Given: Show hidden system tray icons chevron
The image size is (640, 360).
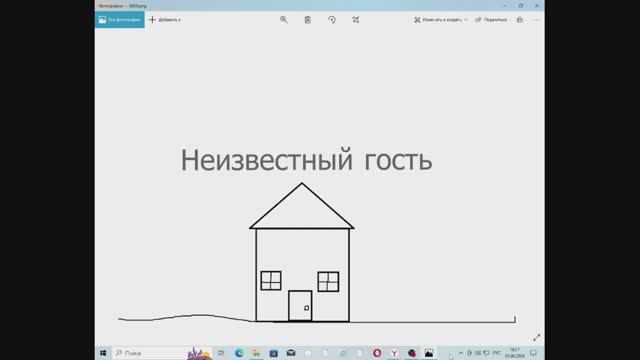Looking at the screenshot, I should [x=461, y=353].
